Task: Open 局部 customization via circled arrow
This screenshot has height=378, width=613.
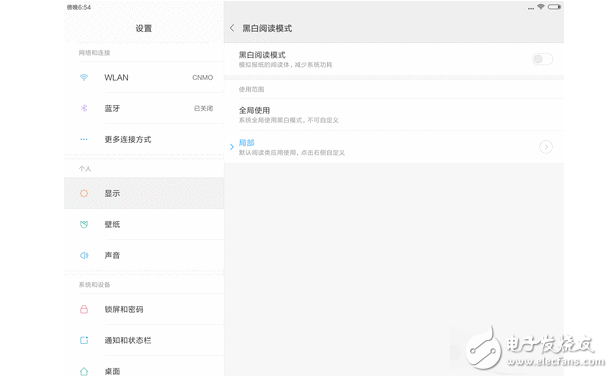Action: [x=546, y=147]
